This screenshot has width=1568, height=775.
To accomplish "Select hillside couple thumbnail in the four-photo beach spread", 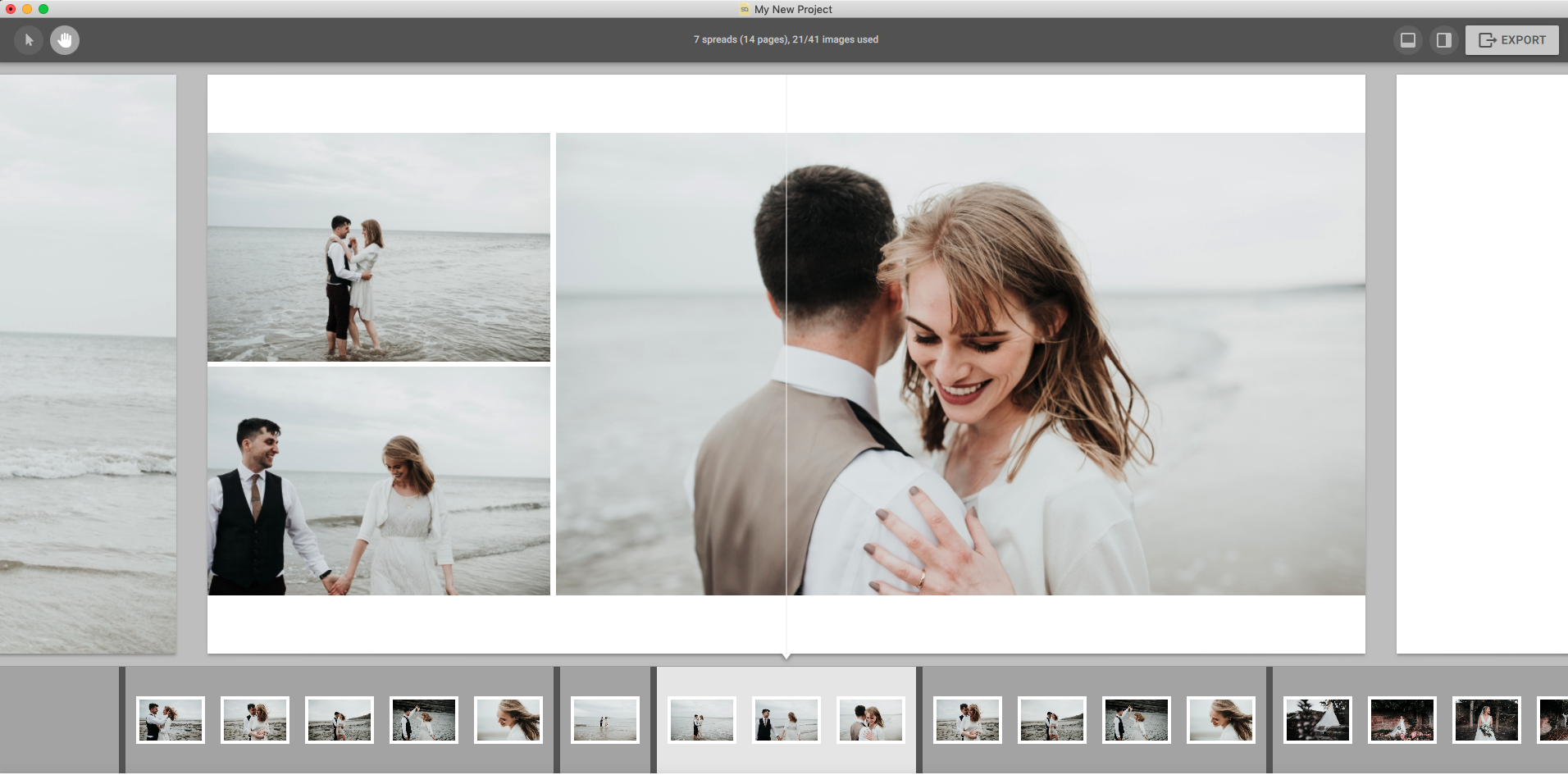I will (x=1052, y=720).
